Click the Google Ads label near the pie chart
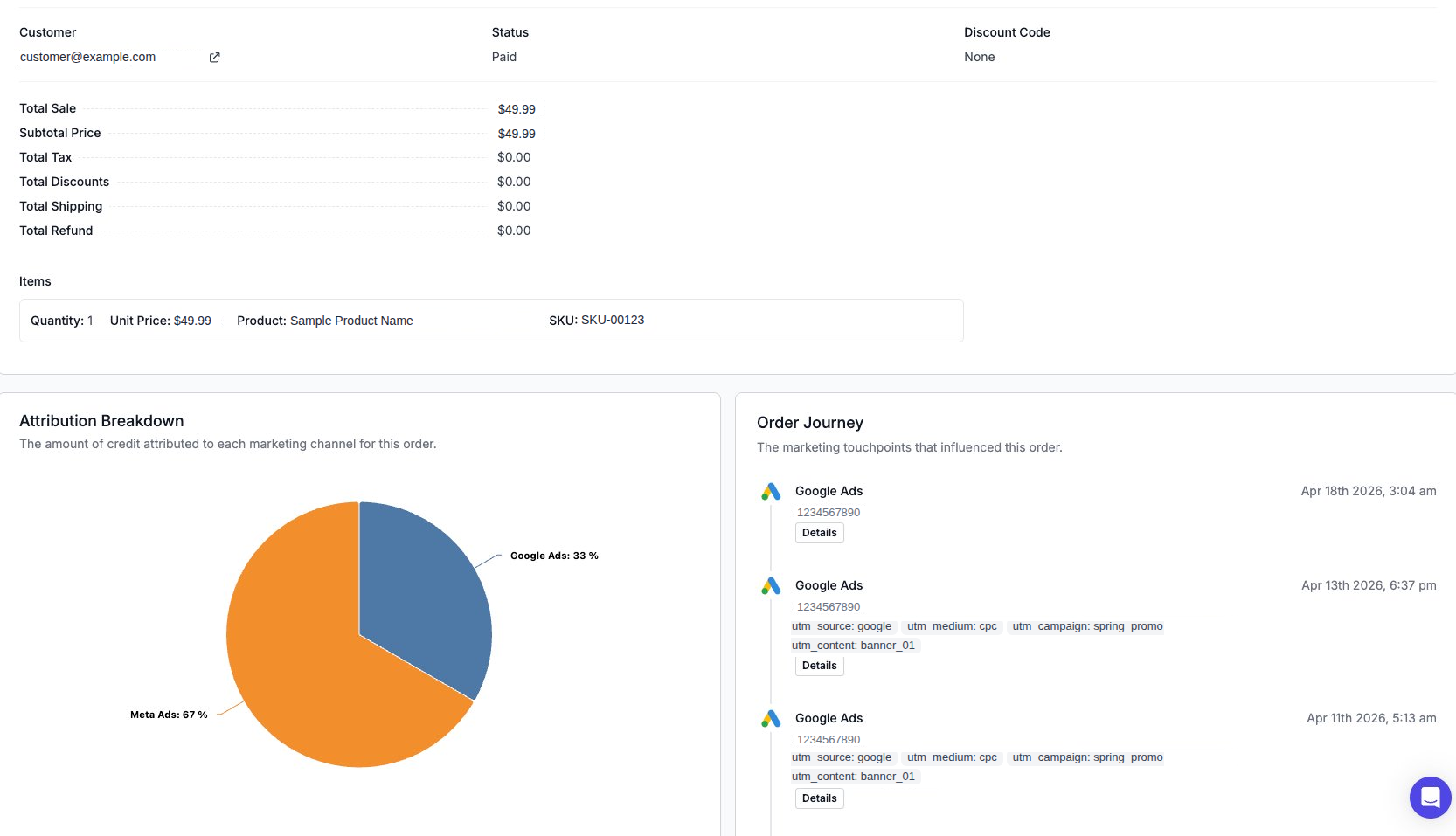This screenshot has width=1456, height=836. click(x=554, y=555)
